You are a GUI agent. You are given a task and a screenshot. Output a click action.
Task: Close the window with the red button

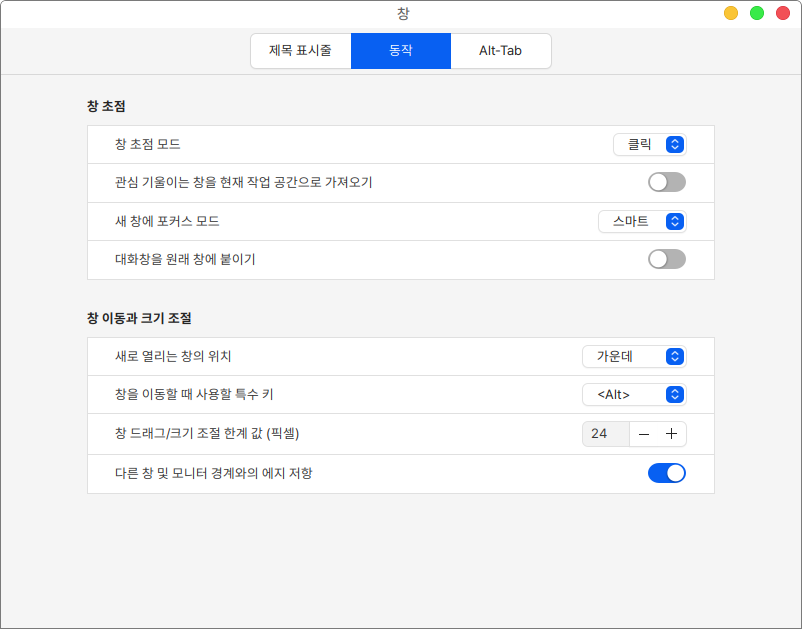pyautogui.click(x=783, y=13)
